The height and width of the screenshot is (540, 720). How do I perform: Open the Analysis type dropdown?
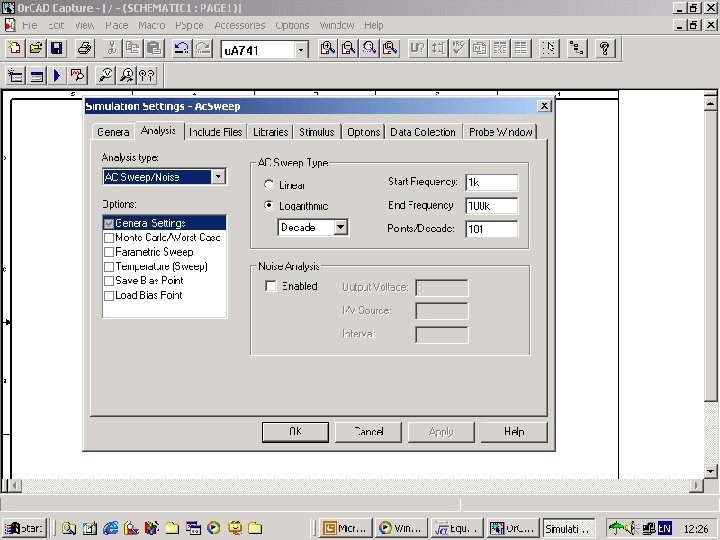coord(219,176)
